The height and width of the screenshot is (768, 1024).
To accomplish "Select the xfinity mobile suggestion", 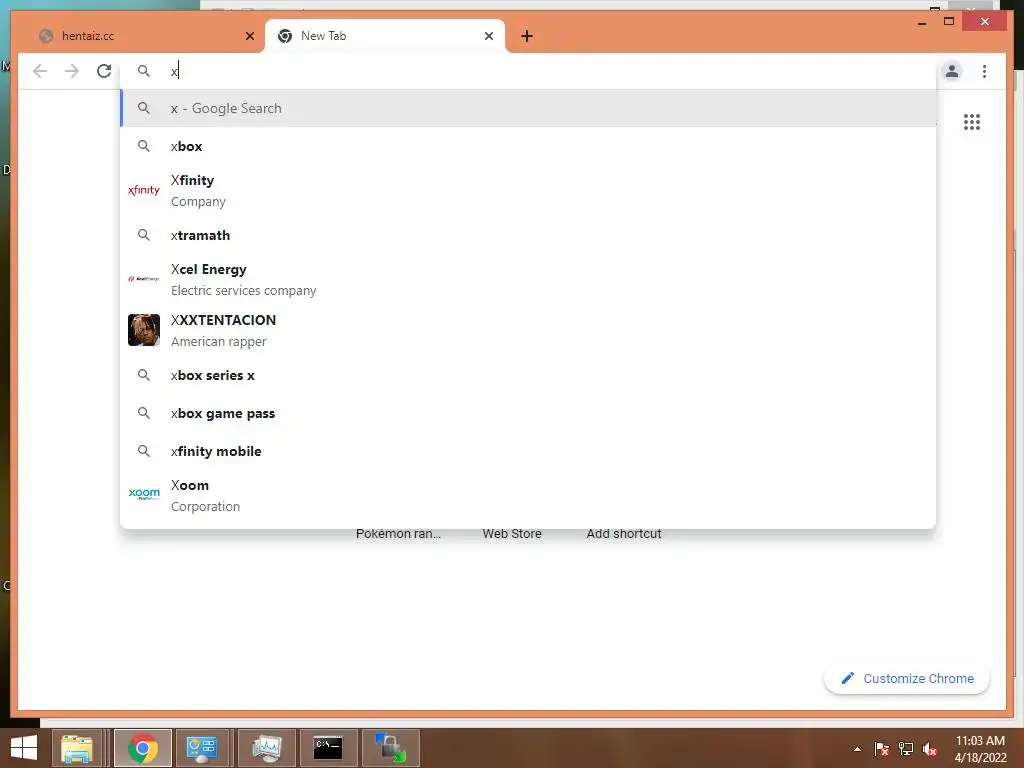I will tap(528, 451).
